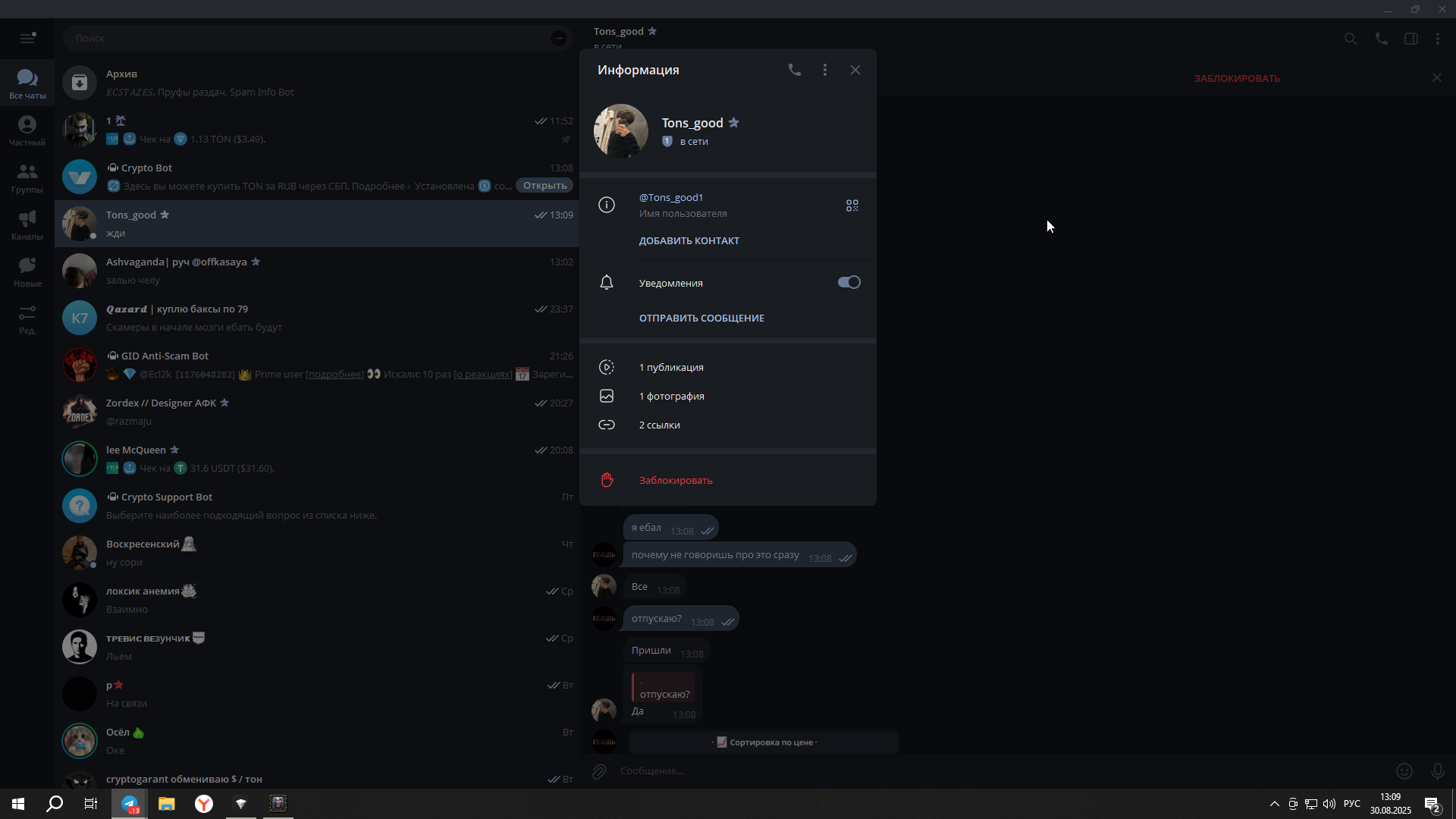Open Ashvaganda chat
The width and height of the screenshot is (1456, 819).
317,271
